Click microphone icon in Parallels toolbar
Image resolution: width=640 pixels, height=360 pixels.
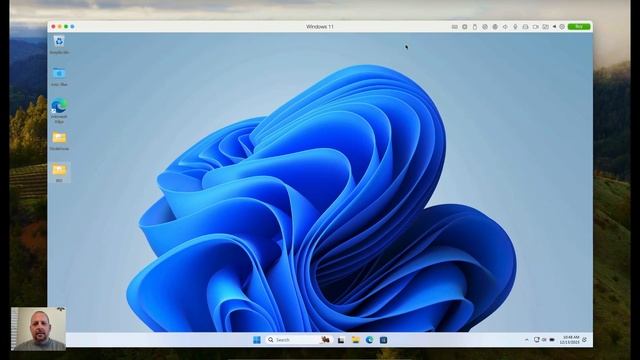(515, 27)
